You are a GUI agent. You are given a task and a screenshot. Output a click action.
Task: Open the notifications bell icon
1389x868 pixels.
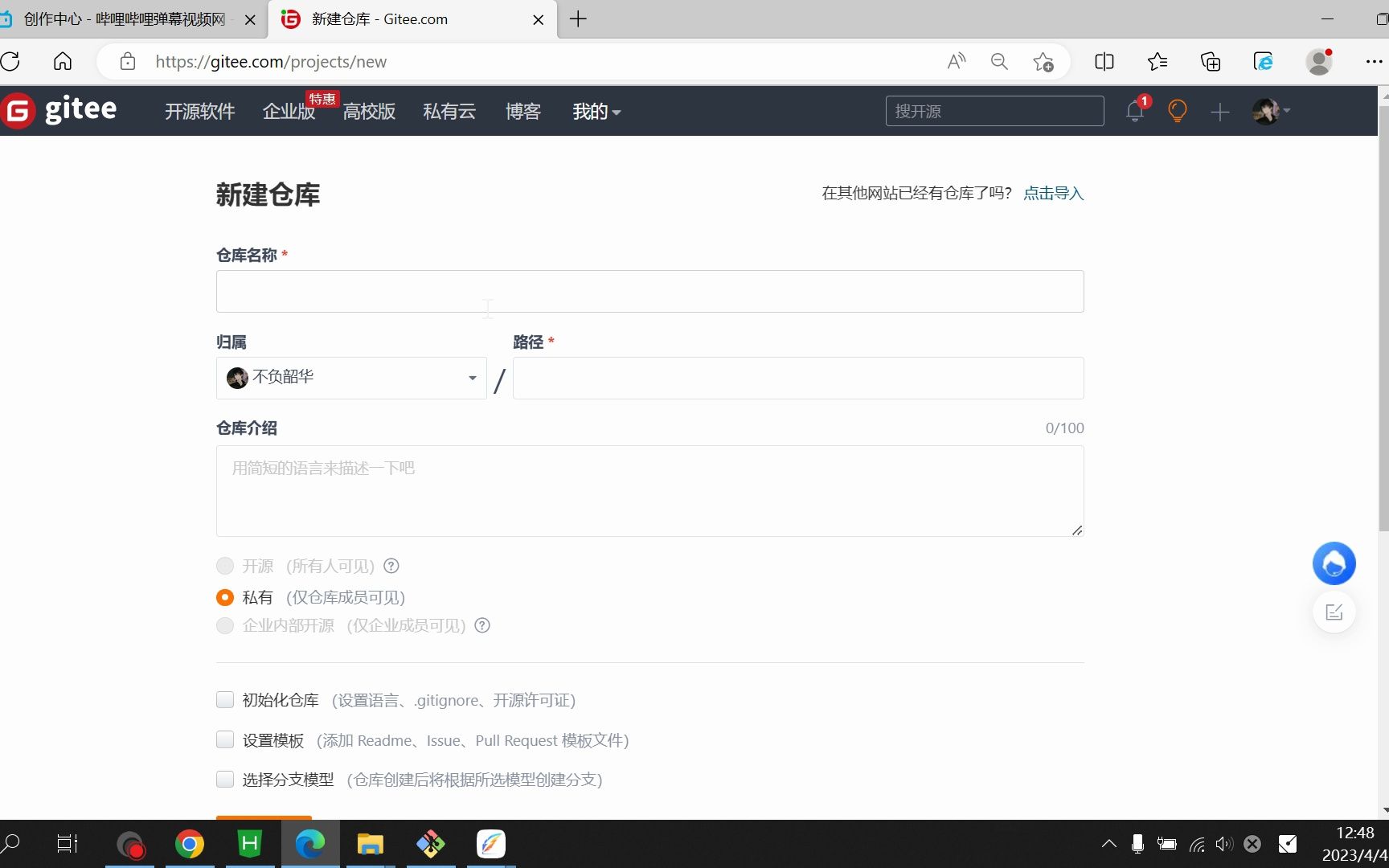[x=1135, y=111]
